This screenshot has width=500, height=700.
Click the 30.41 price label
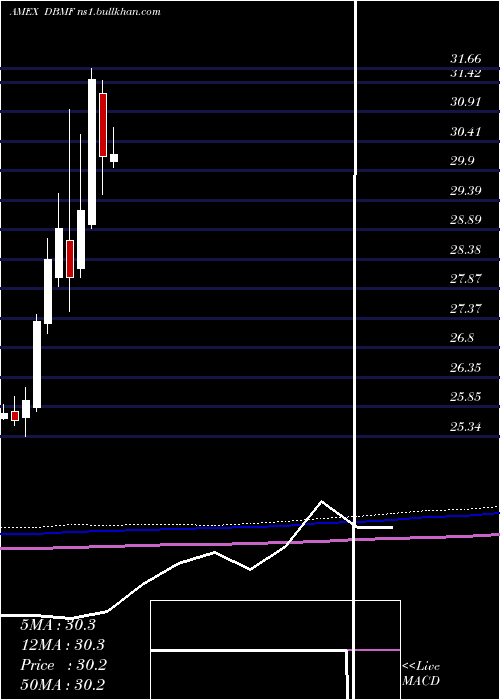tap(466, 132)
